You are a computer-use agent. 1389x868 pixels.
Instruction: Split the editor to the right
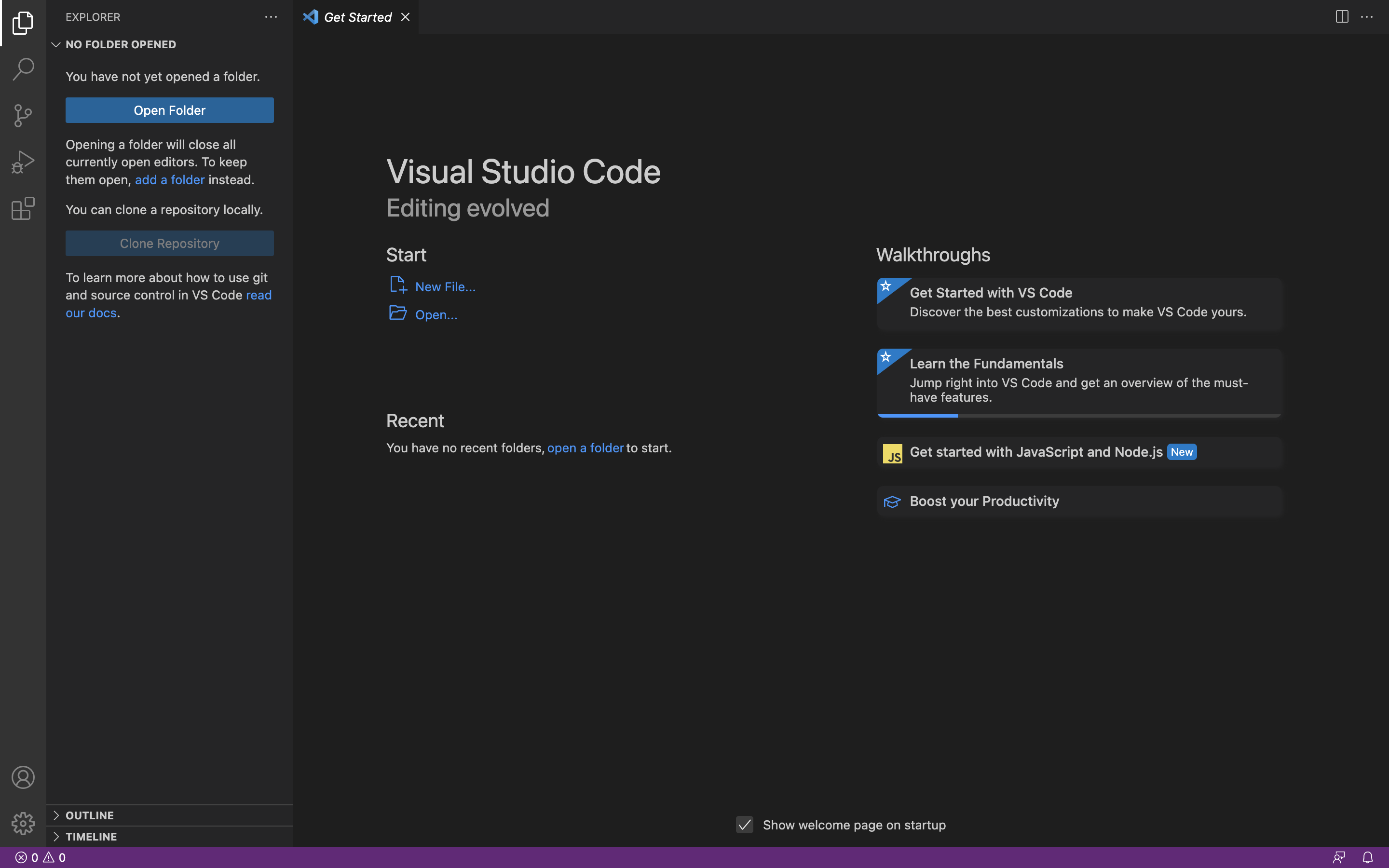click(x=1341, y=17)
